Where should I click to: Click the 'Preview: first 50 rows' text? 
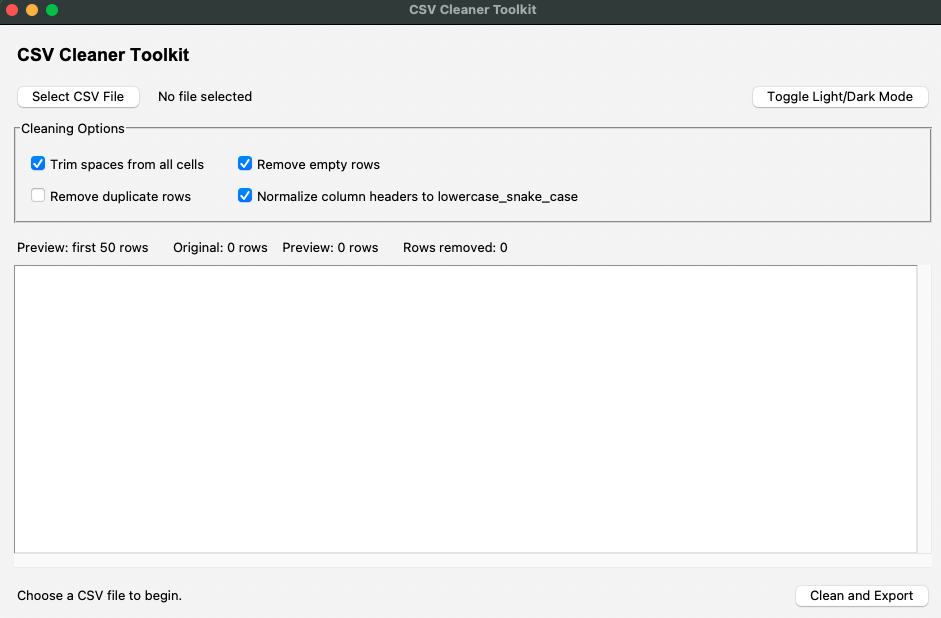(83, 248)
